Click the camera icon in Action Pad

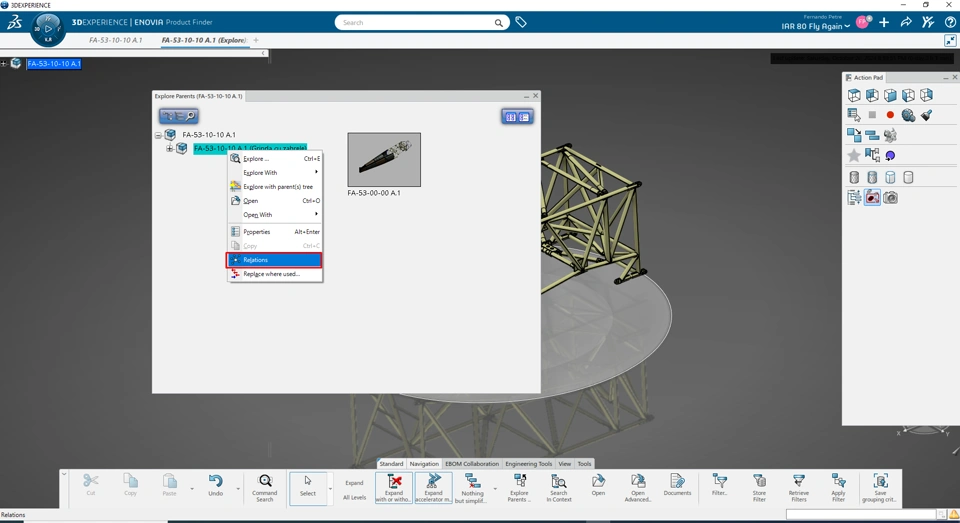[x=890, y=197]
